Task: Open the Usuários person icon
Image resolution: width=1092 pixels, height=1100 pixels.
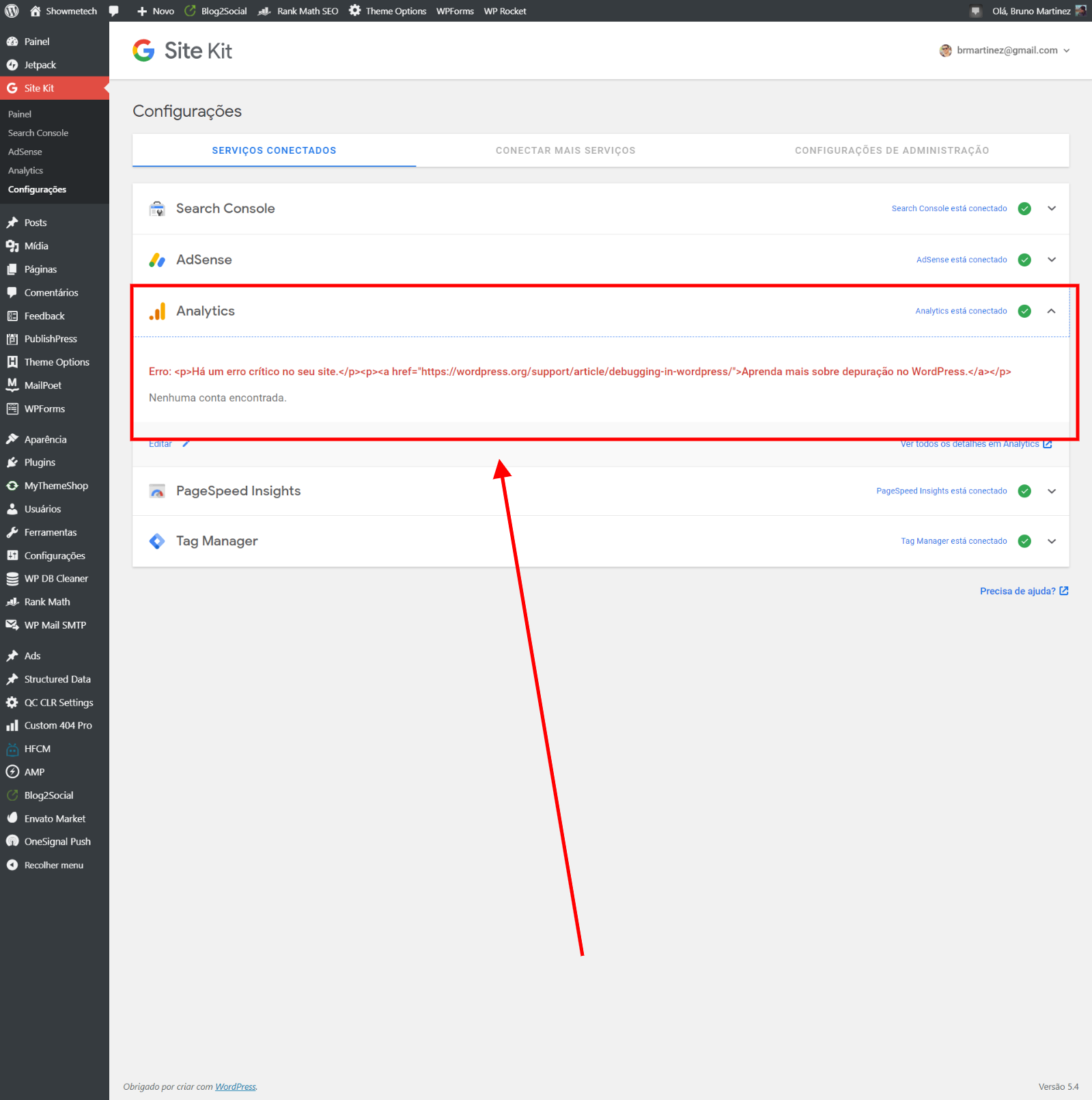Action: point(12,509)
